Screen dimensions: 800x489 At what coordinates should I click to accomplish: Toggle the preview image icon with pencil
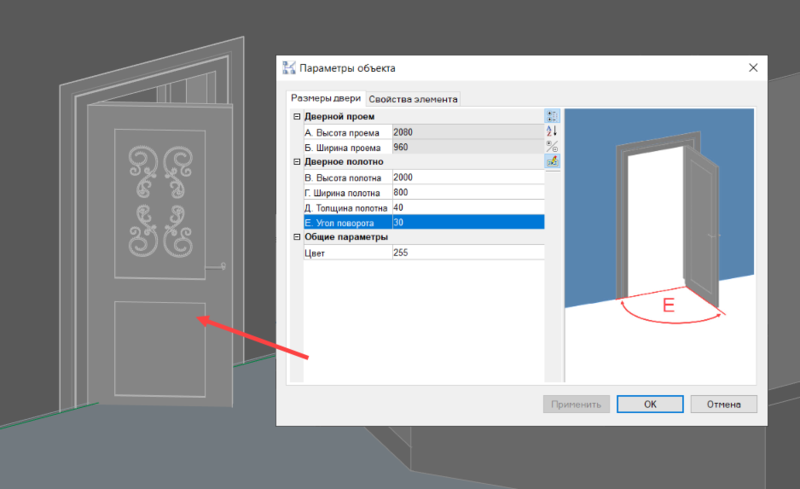coord(552,161)
